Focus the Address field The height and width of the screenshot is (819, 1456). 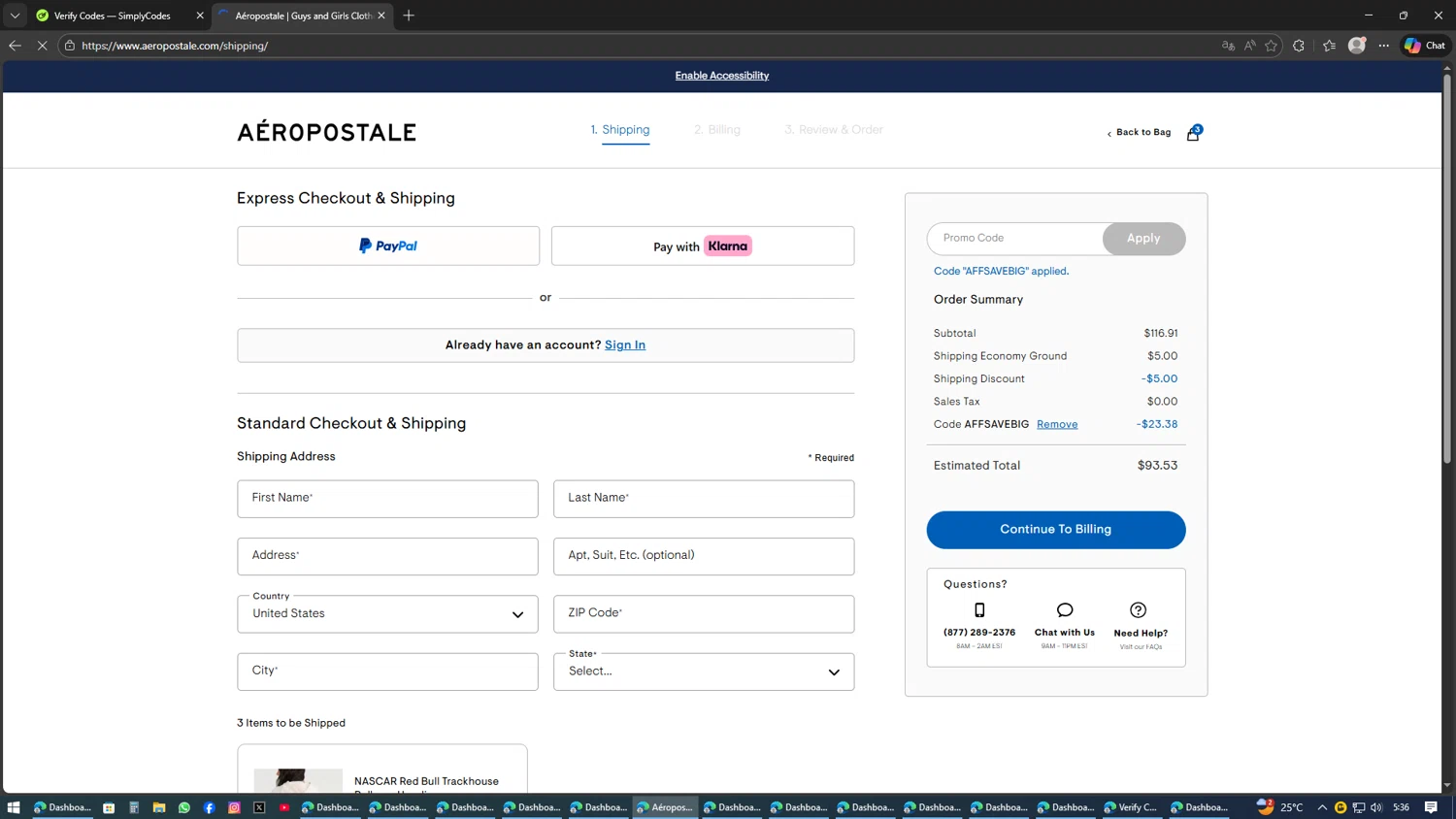click(387, 556)
